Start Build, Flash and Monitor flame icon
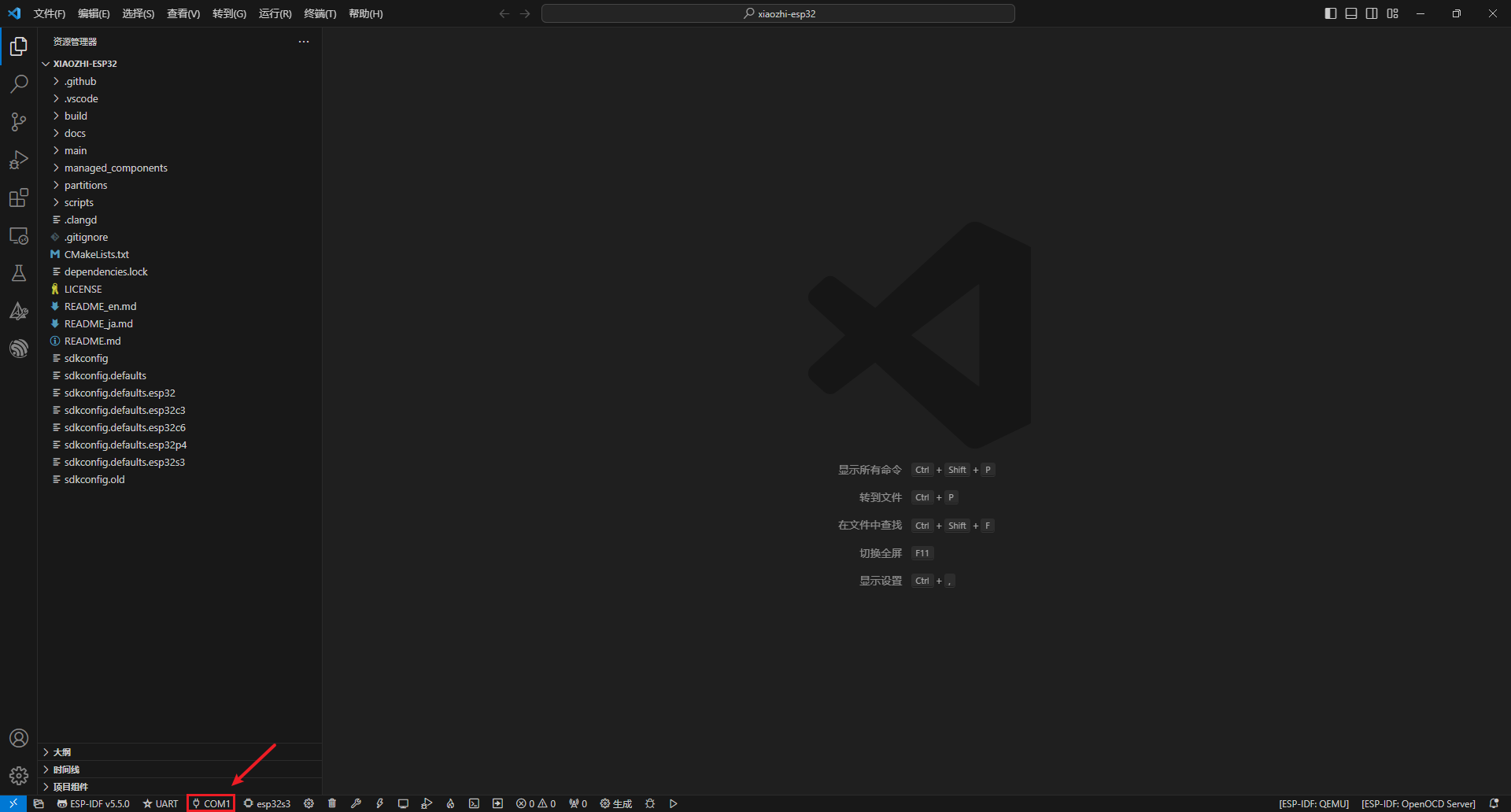This screenshot has height=812, width=1511. pos(450,803)
